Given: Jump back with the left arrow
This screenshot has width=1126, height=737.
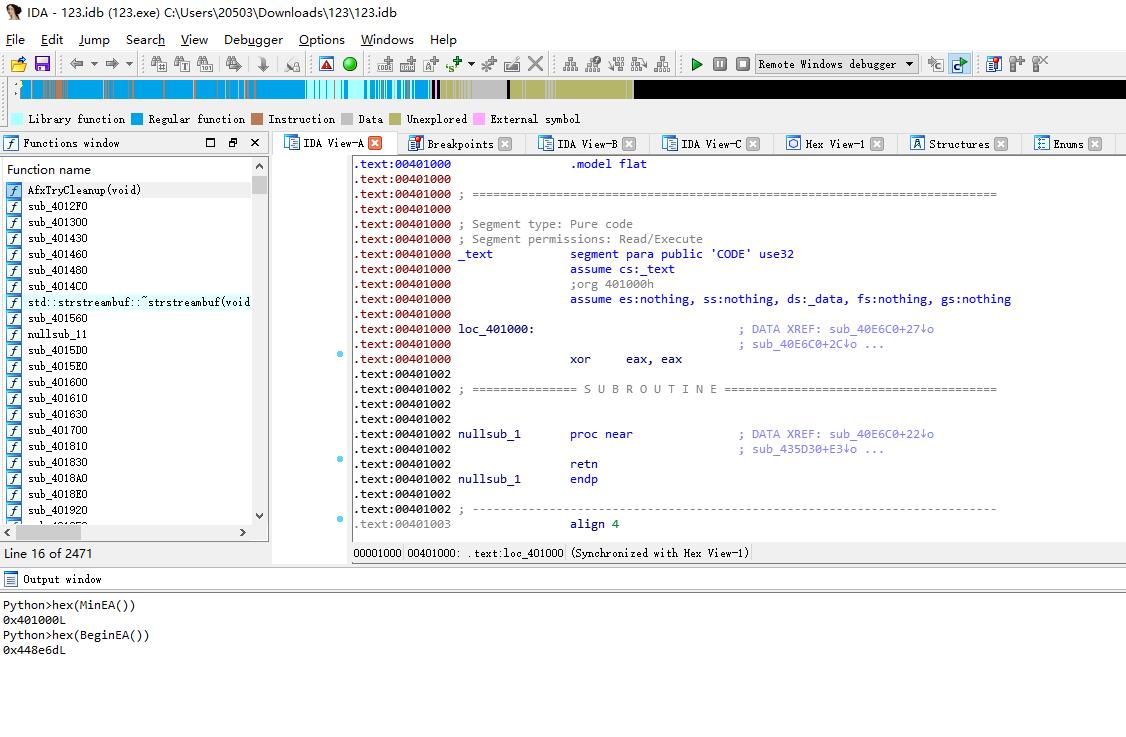Looking at the screenshot, I should pyautogui.click(x=76, y=64).
